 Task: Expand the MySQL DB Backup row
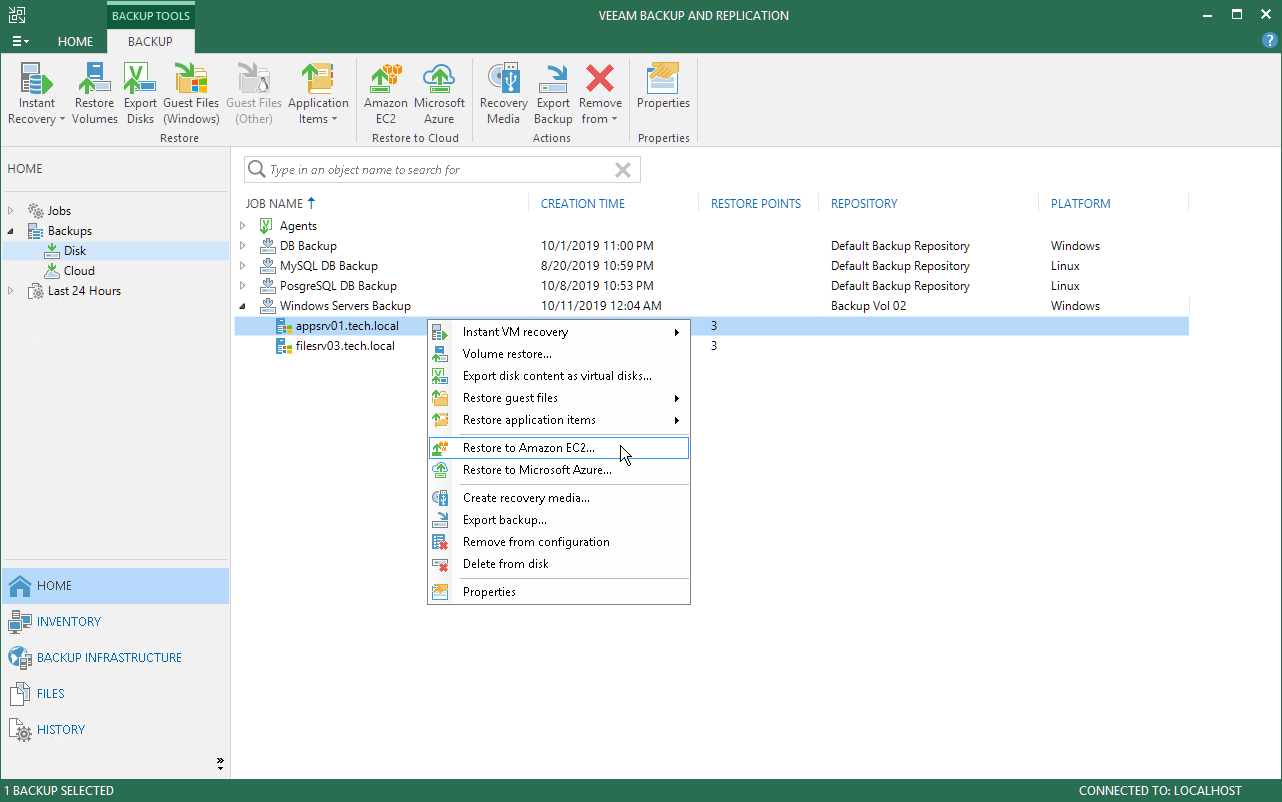point(242,266)
